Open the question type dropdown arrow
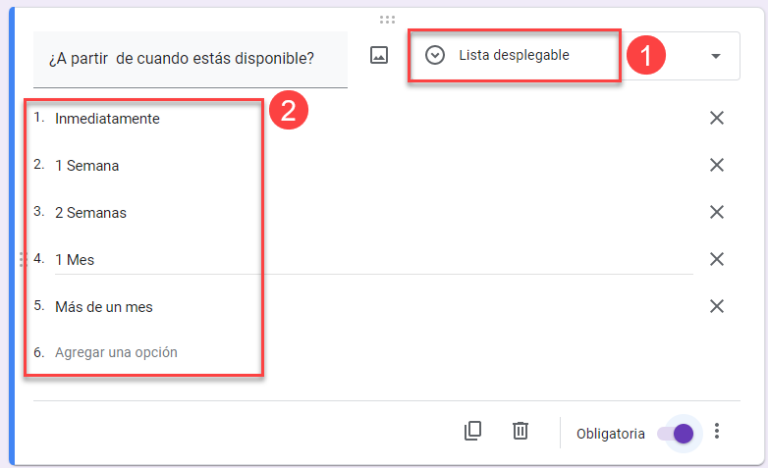The width and height of the screenshot is (768, 468). [716, 56]
